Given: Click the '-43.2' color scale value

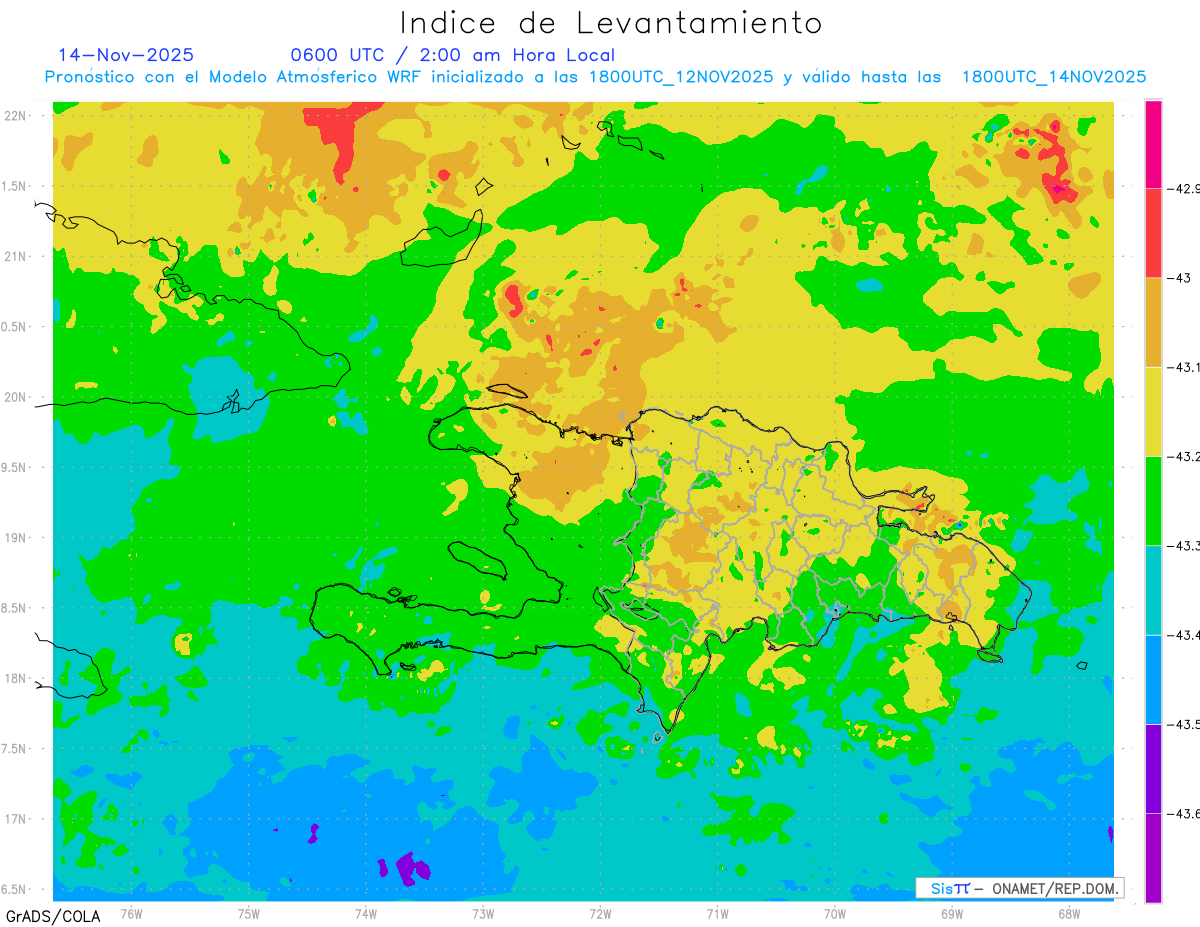Looking at the screenshot, I should pyautogui.click(x=1183, y=456).
